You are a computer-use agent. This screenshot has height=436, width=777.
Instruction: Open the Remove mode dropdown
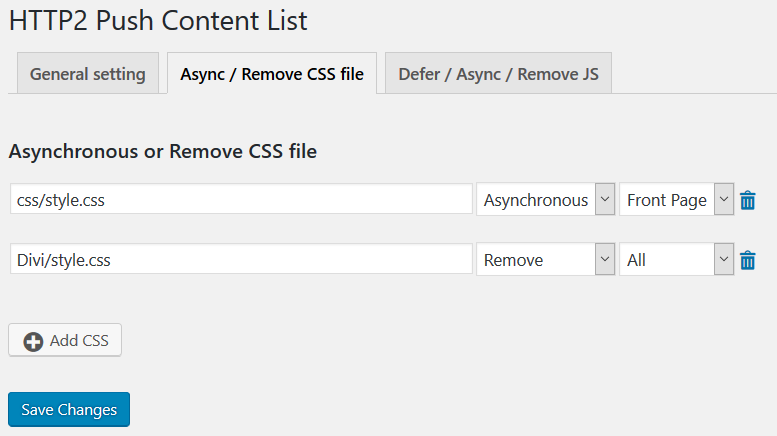click(x=536, y=260)
